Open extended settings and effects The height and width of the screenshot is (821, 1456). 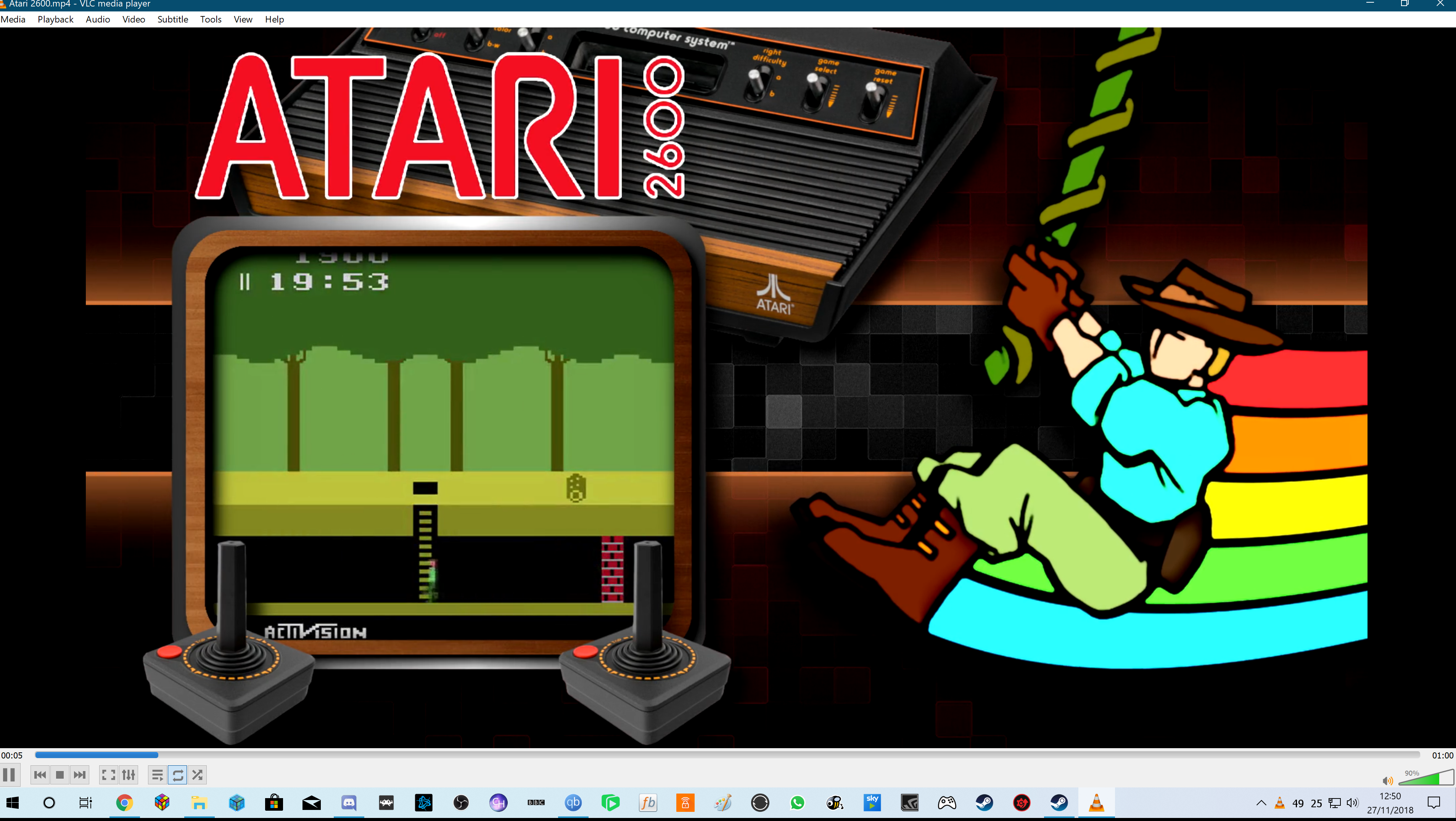click(x=129, y=774)
